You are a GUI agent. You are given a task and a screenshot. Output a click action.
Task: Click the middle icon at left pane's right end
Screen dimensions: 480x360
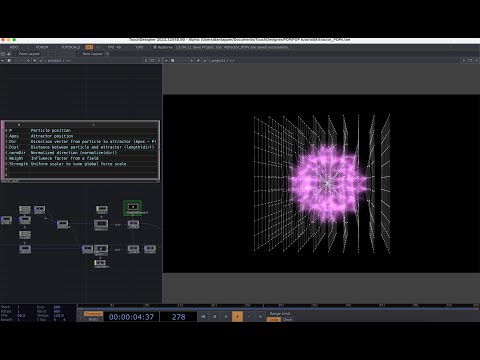(152, 61)
